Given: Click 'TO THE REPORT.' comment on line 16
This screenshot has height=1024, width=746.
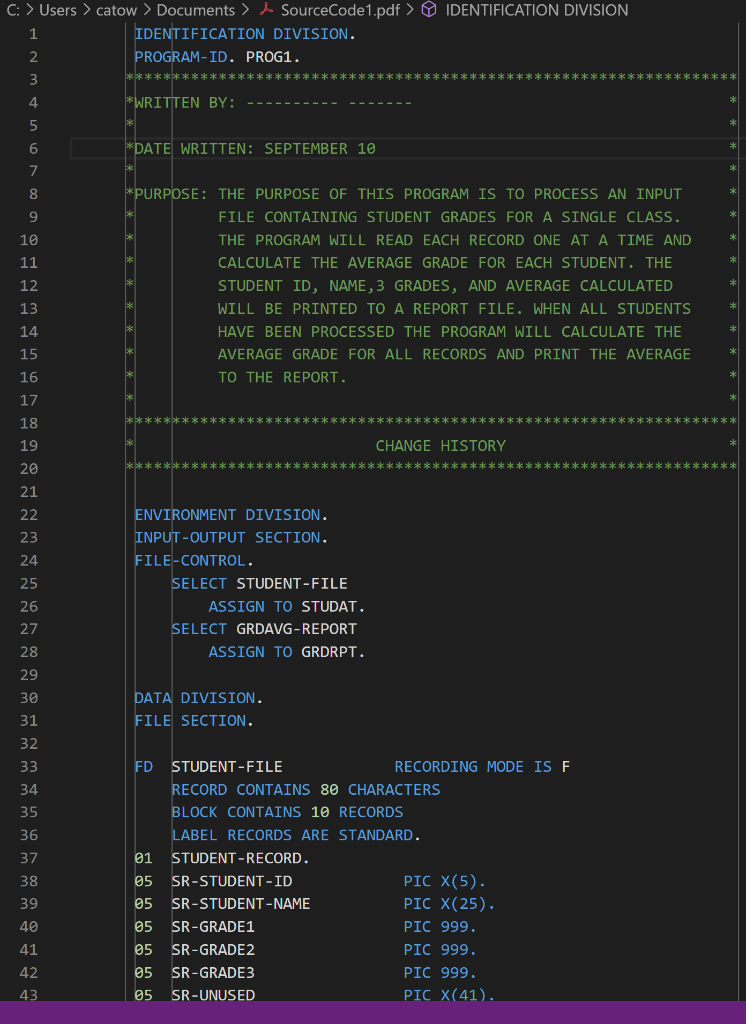Looking at the screenshot, I should (x=282, y=377).
